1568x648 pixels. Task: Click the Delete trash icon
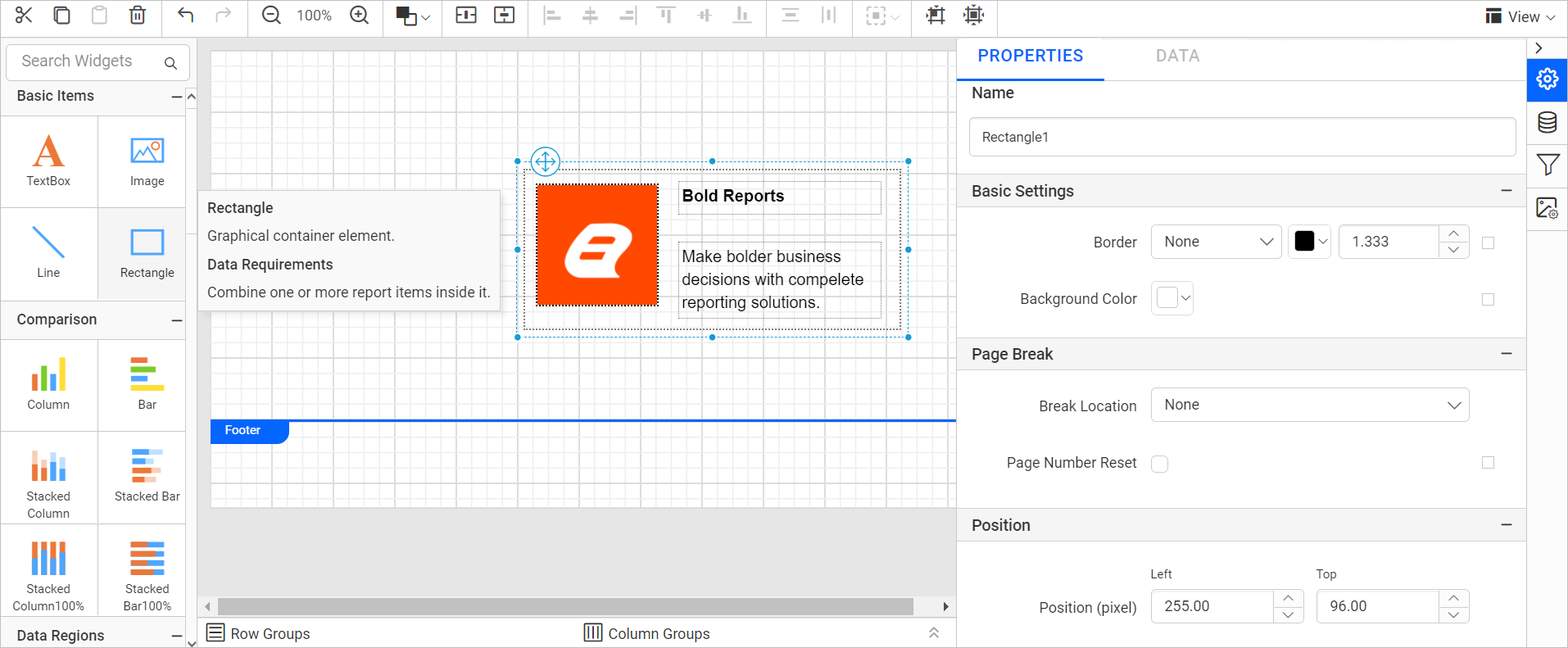coord(138,16)
